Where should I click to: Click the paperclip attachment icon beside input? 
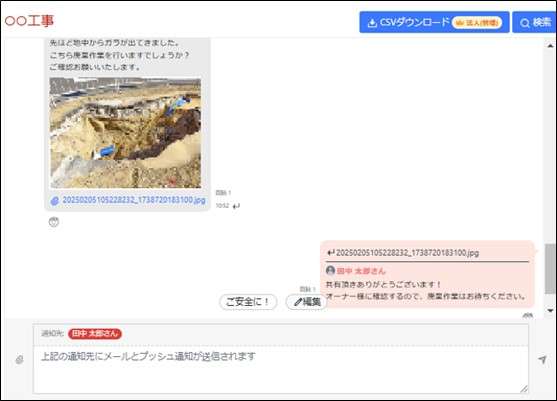(20, 360)
